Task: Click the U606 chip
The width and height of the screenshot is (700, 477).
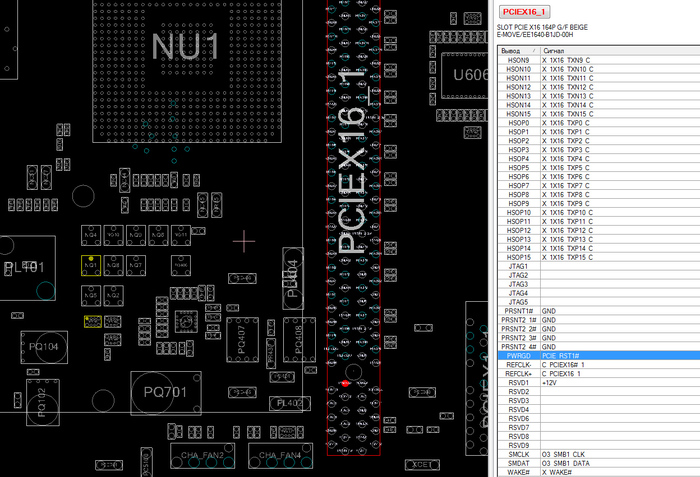Action: [468, 77]
